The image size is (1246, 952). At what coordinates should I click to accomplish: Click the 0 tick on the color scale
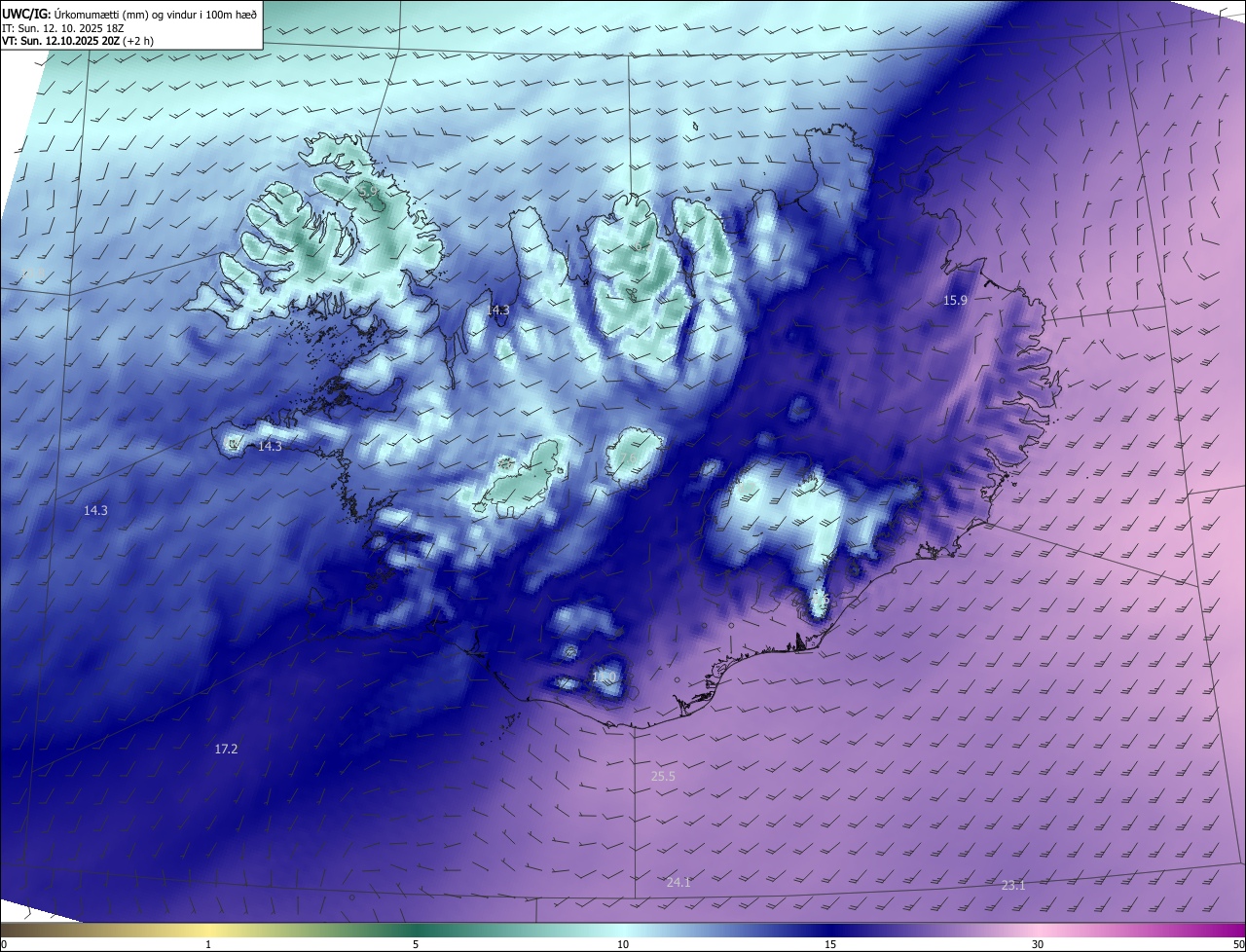pos(4,944)
